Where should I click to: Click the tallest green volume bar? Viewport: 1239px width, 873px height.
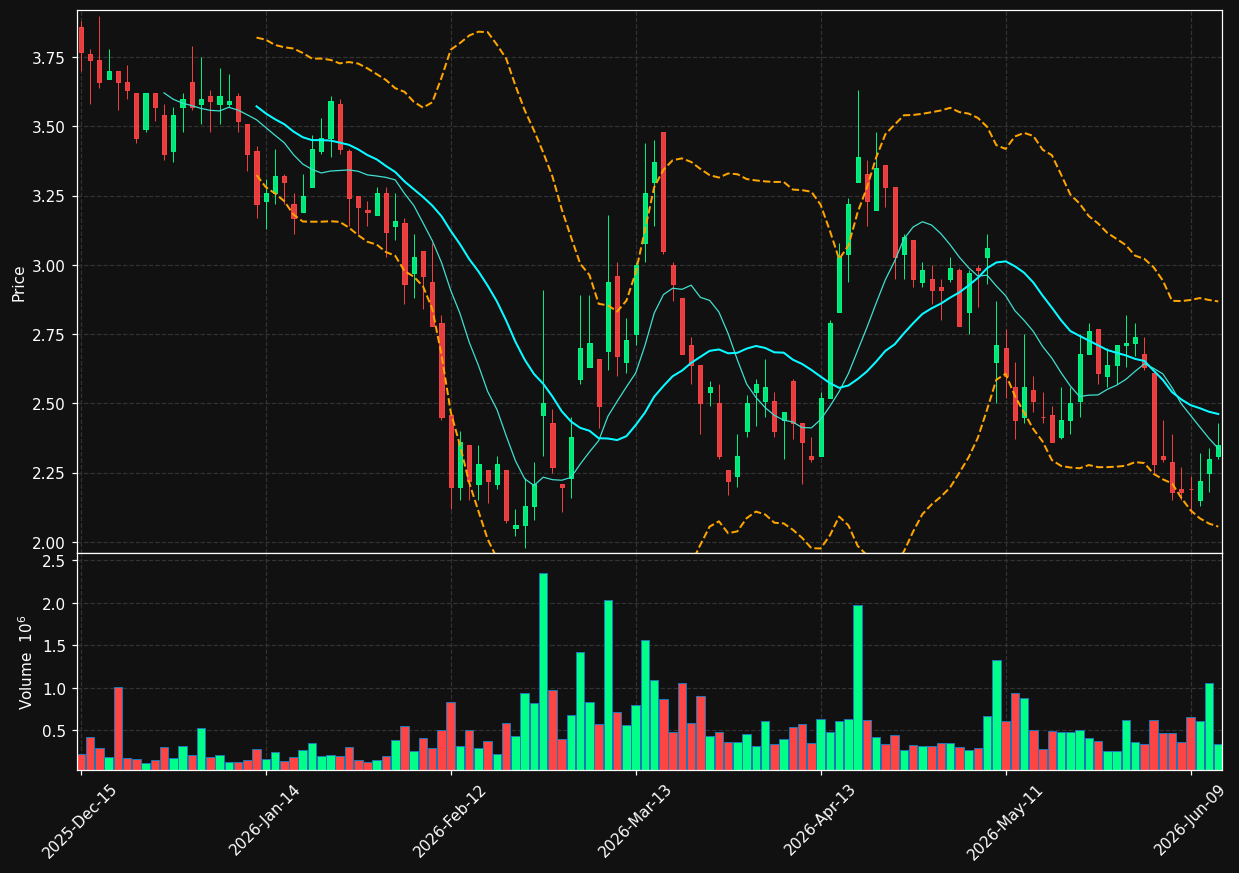pos(543,671)
